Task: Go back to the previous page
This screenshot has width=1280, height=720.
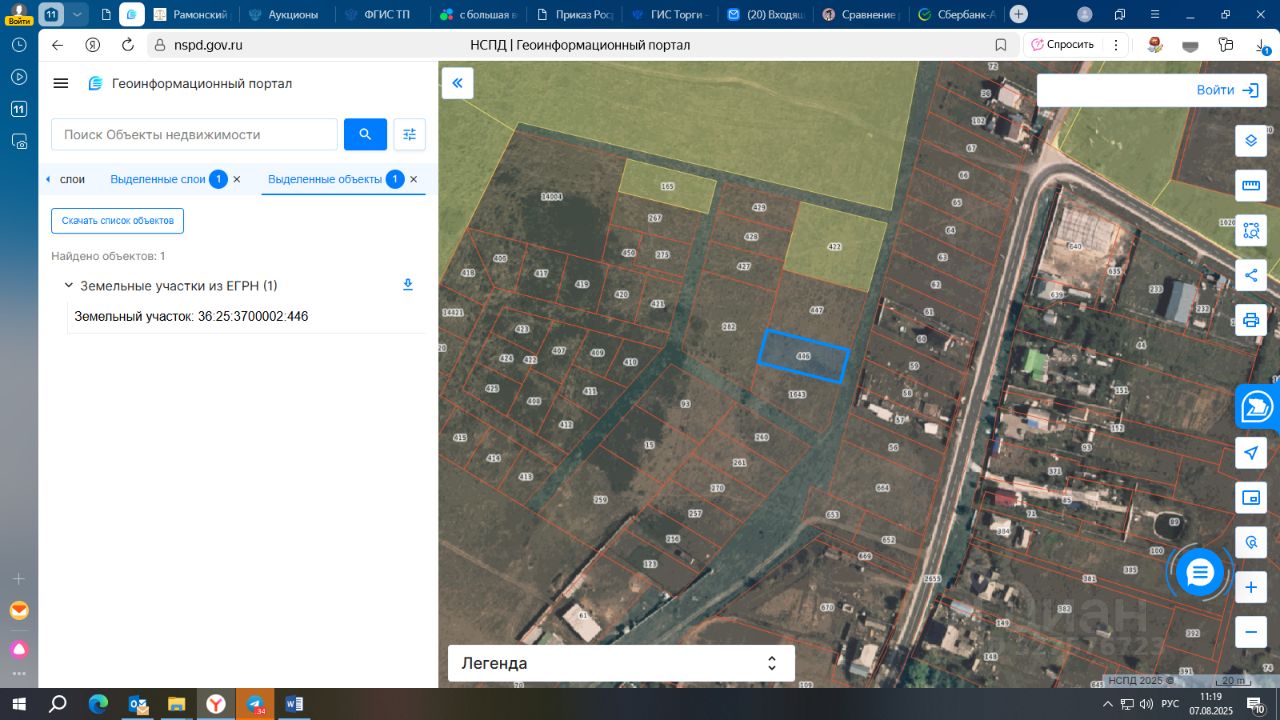Action: [x=57, y=45]
